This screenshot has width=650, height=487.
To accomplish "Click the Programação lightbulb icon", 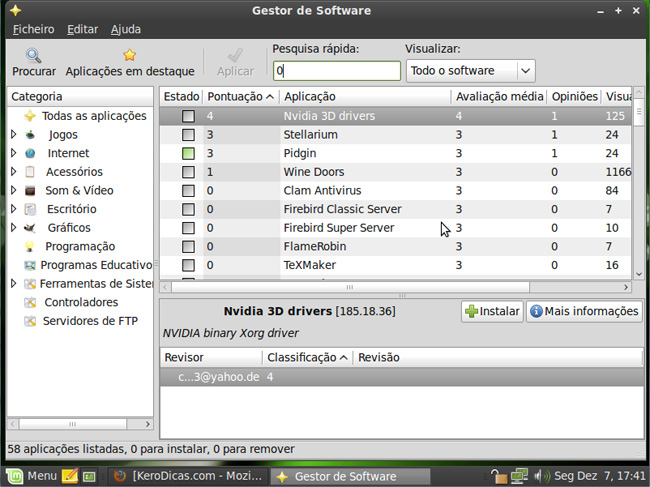I will click(x=30, y=246).
